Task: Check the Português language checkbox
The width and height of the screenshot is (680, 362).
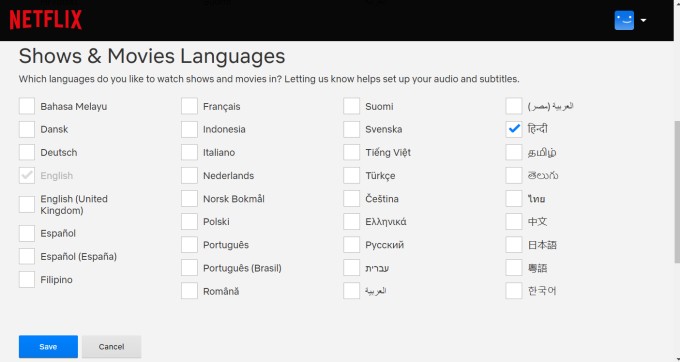Action: (190, 245)
